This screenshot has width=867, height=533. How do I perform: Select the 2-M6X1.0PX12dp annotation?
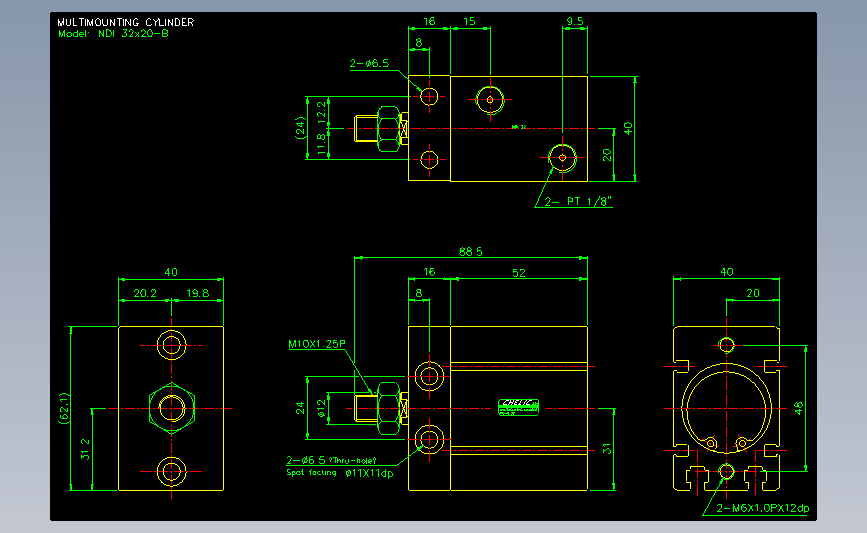click(762, 508)
